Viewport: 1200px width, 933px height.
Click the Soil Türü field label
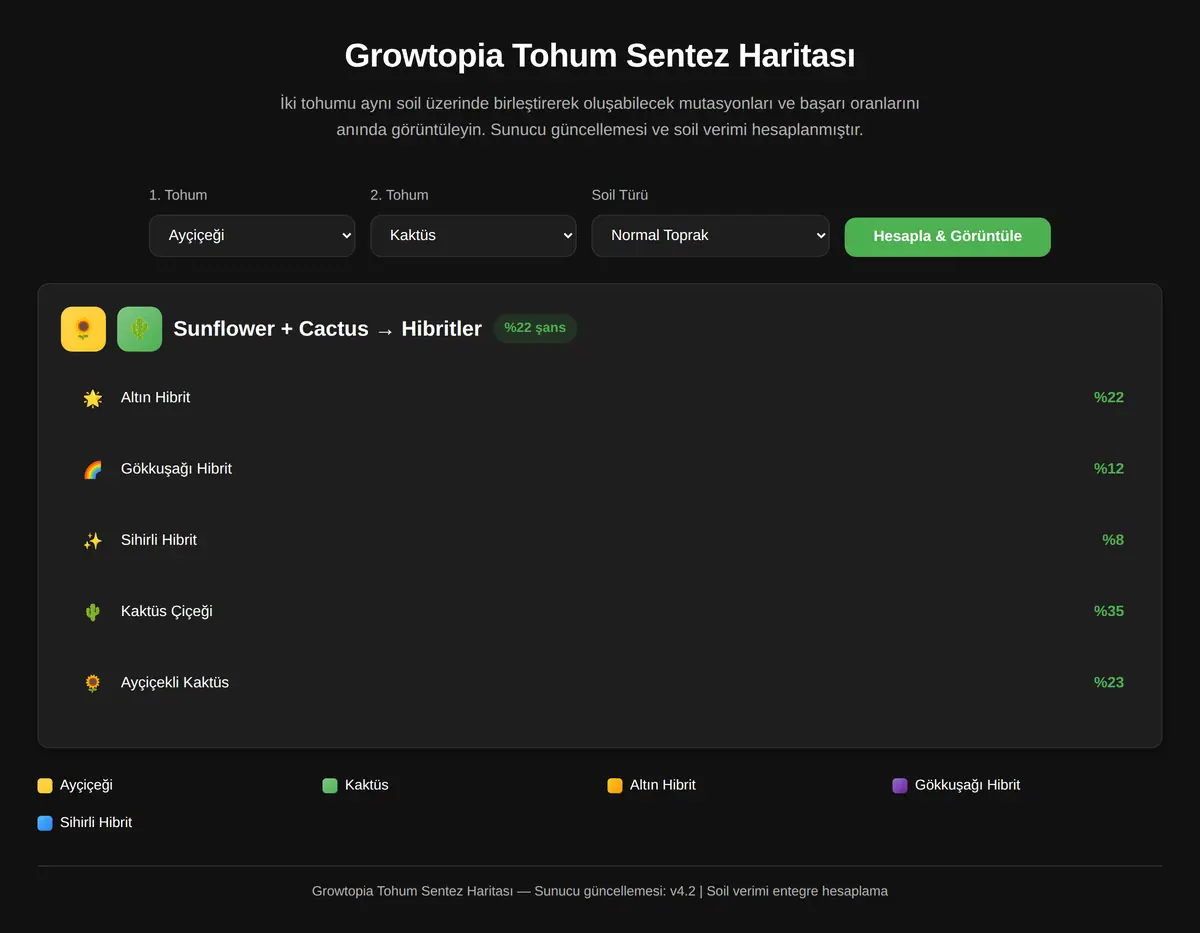[x=620, y=195]
